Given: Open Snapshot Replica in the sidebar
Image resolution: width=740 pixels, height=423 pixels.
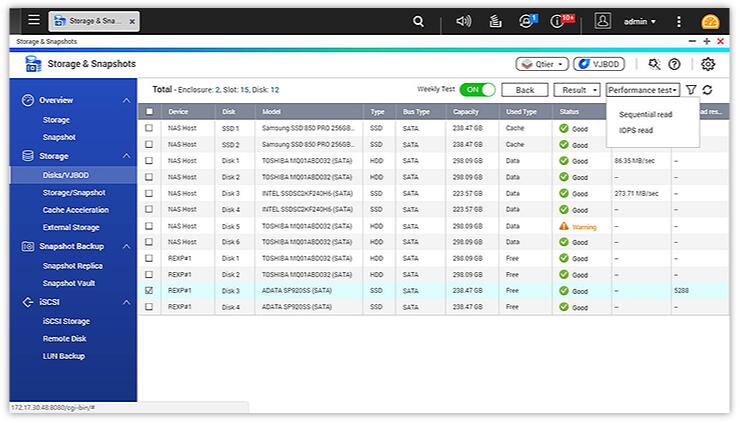Looking at the screenshot, I should pyautogui.click(x=72, y=266).
